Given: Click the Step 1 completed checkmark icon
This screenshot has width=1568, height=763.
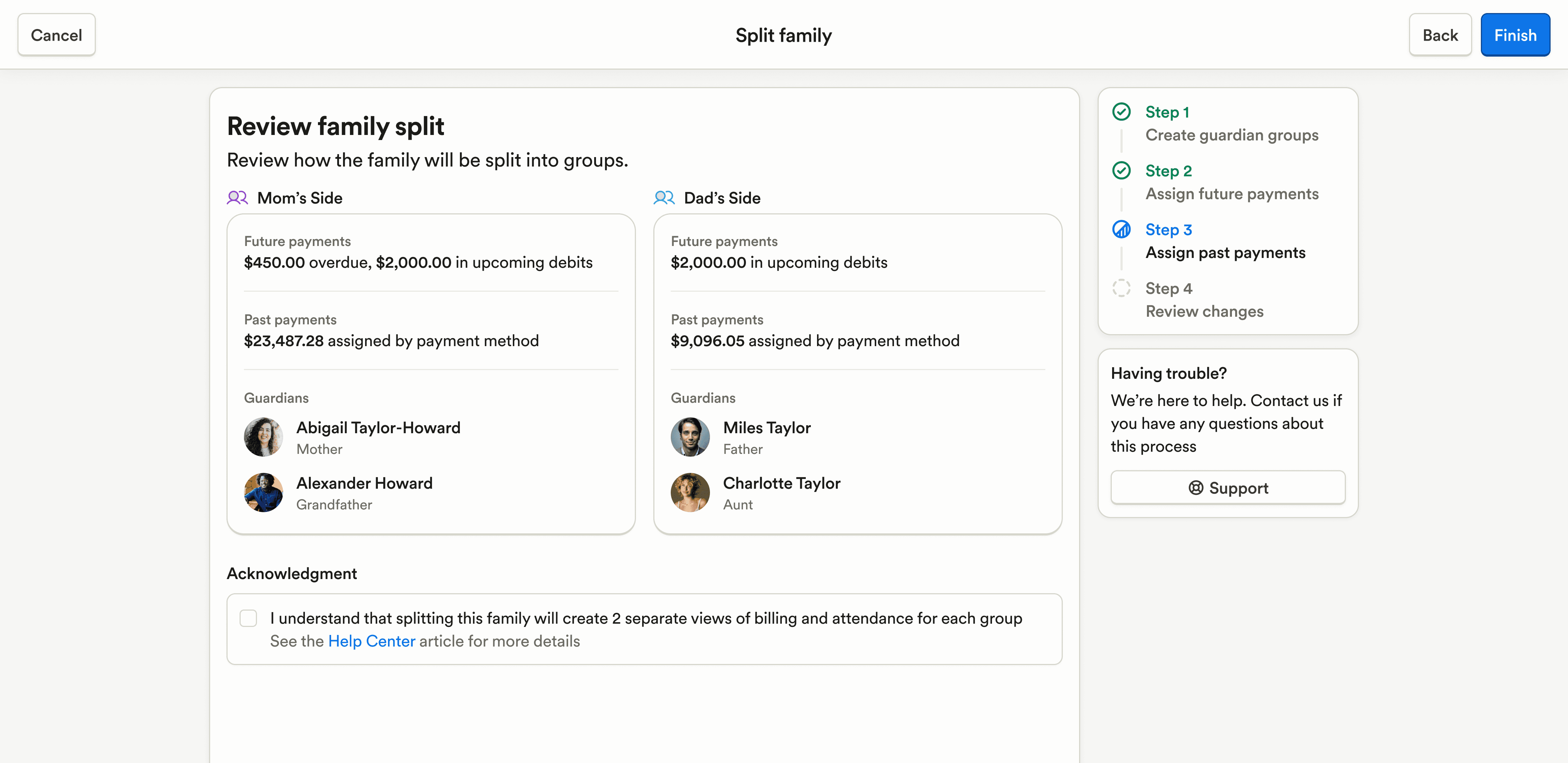Looking at the screenshot, I should point(1121,112).
